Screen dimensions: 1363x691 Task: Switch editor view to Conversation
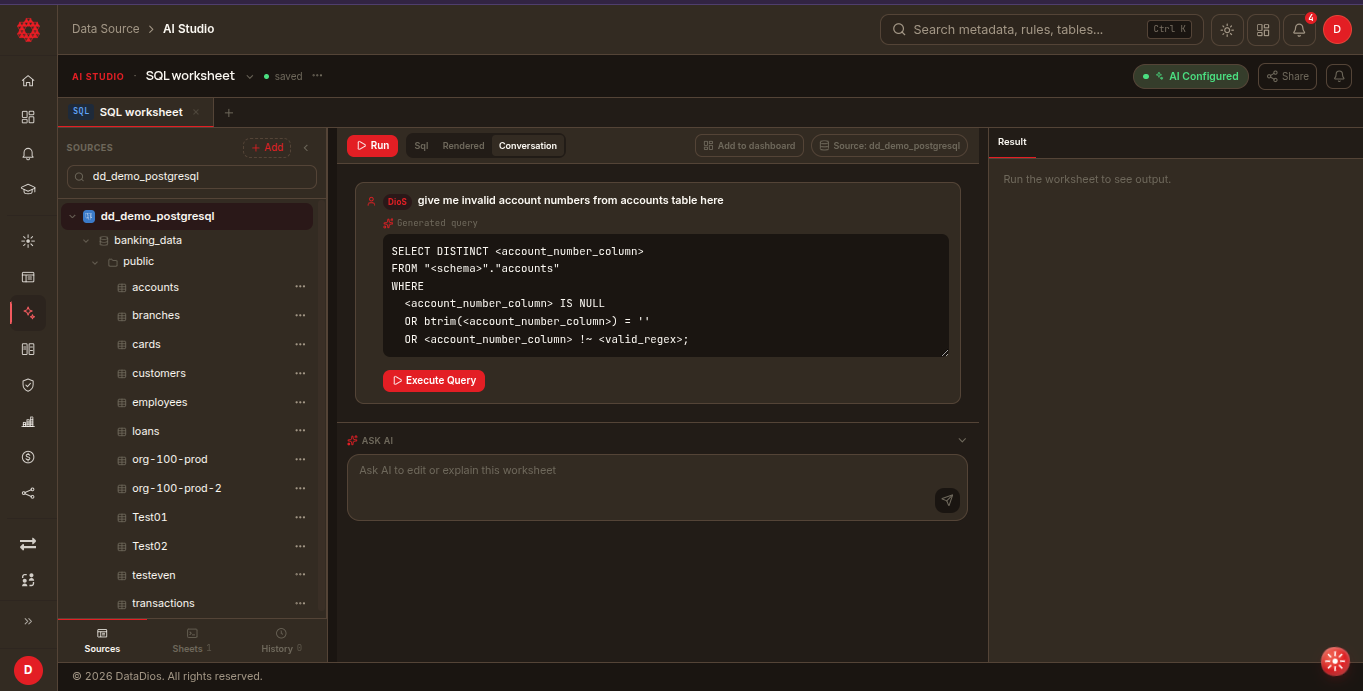click(528, 146)
